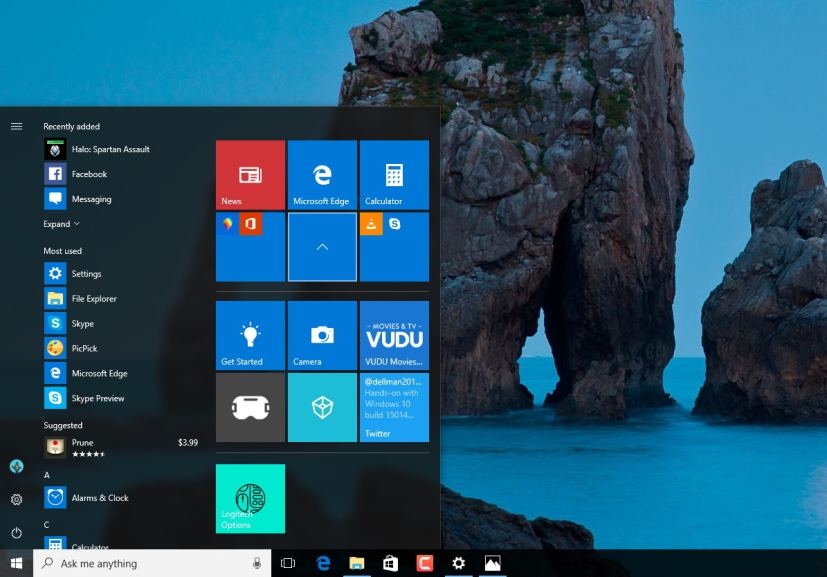Open the Windows Store from the taskbar
827x577 pixels.
point(389,563)
